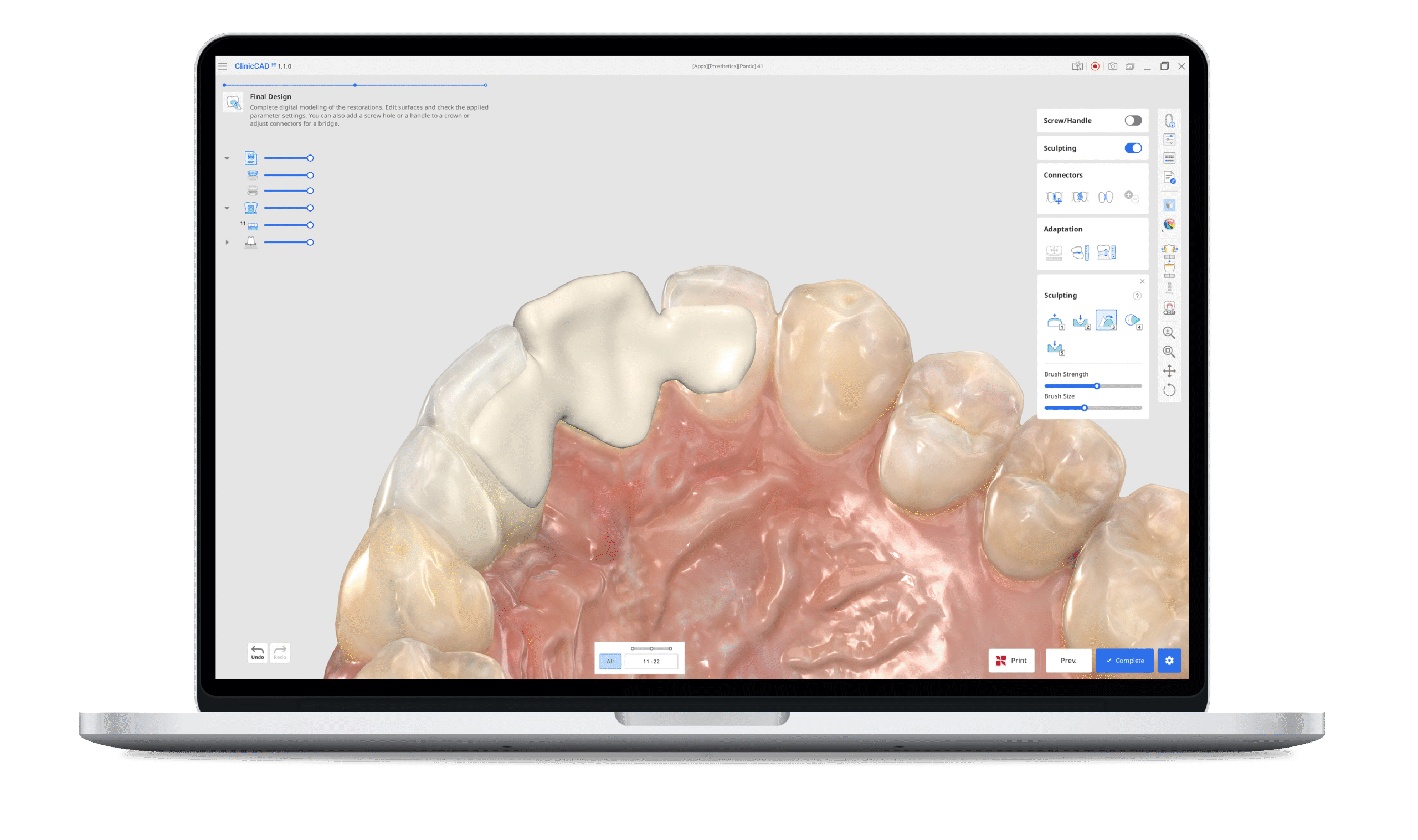Image resolution: width=1418 pixels, height=840 pixels.
Task: Click the move connector tool icon
Action: coord(1054,197)
